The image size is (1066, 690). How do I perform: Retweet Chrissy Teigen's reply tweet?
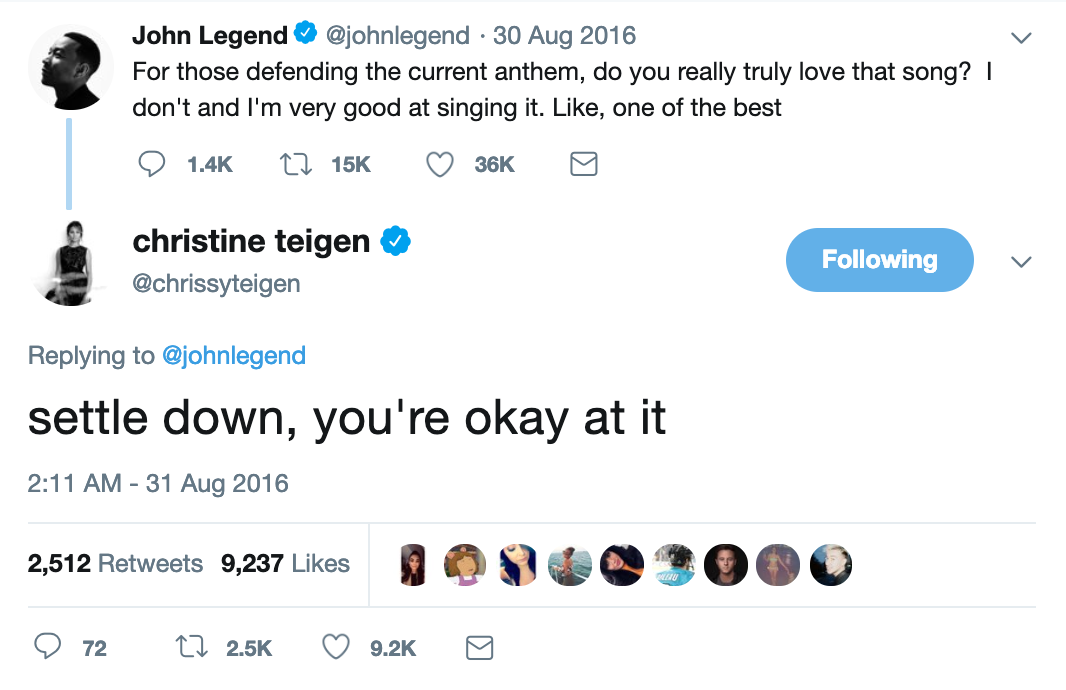[191, 648]
